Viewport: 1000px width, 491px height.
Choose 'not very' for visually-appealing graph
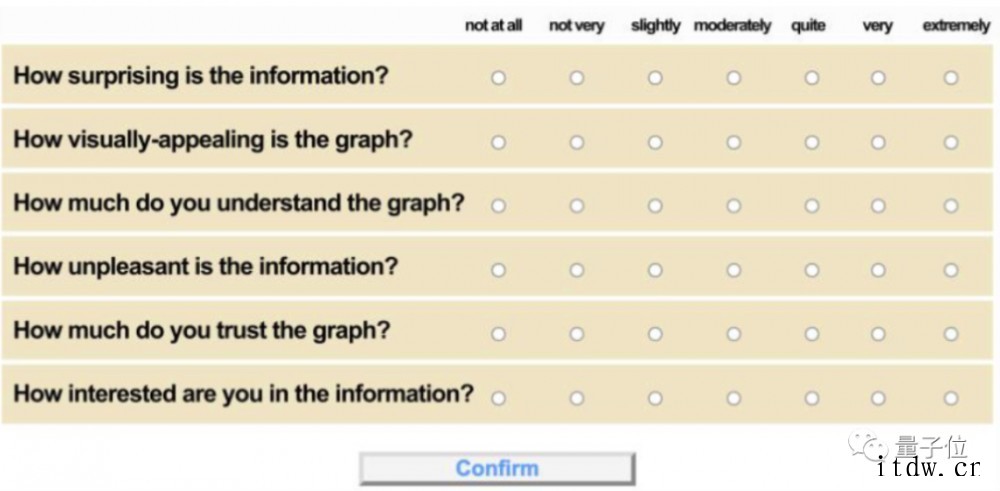coord(577,142)
